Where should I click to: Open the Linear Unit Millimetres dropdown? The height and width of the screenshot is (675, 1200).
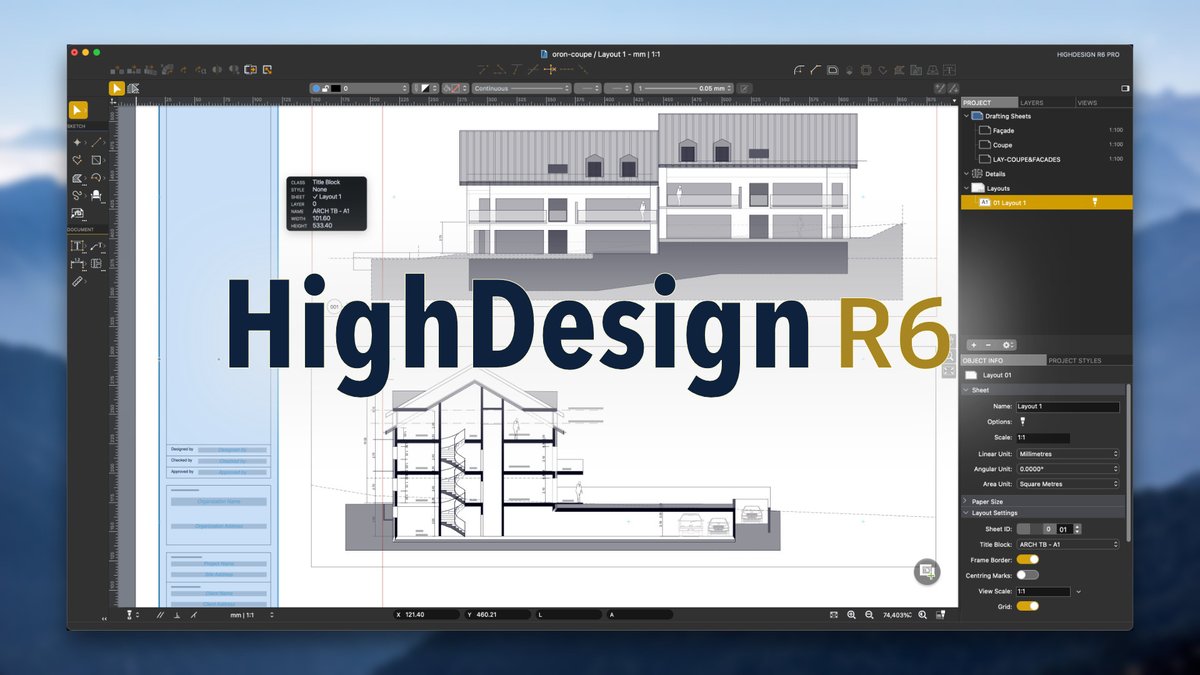1068,454
